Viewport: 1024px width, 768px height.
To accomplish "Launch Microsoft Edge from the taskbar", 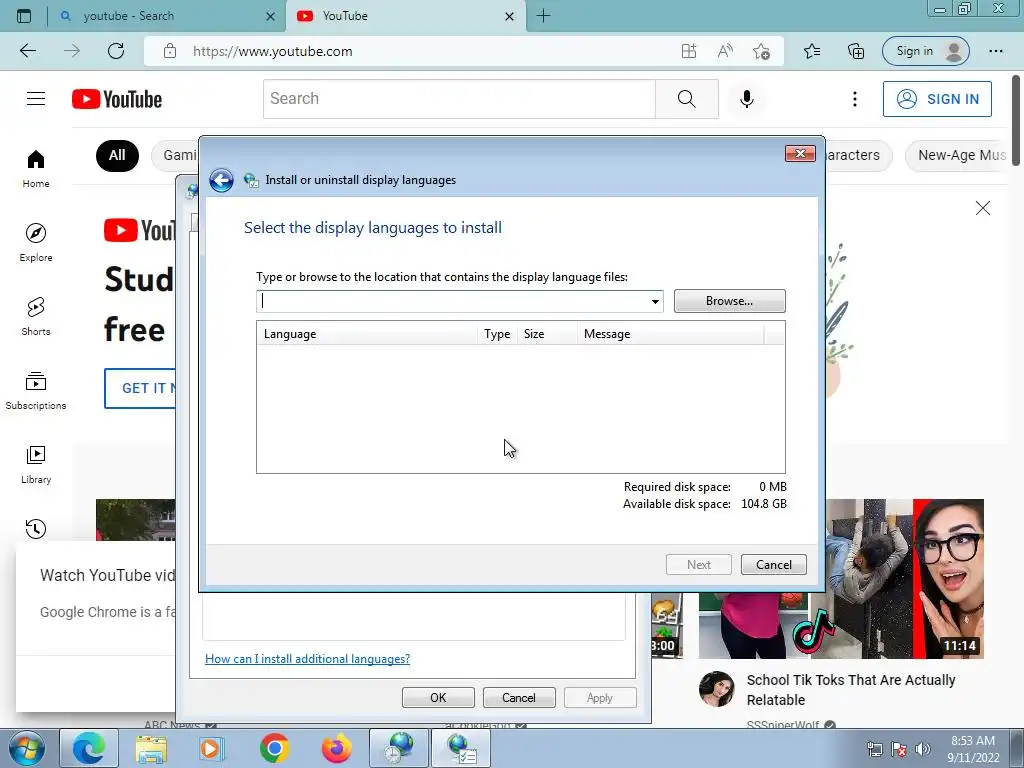I will [x=89, y=748].
